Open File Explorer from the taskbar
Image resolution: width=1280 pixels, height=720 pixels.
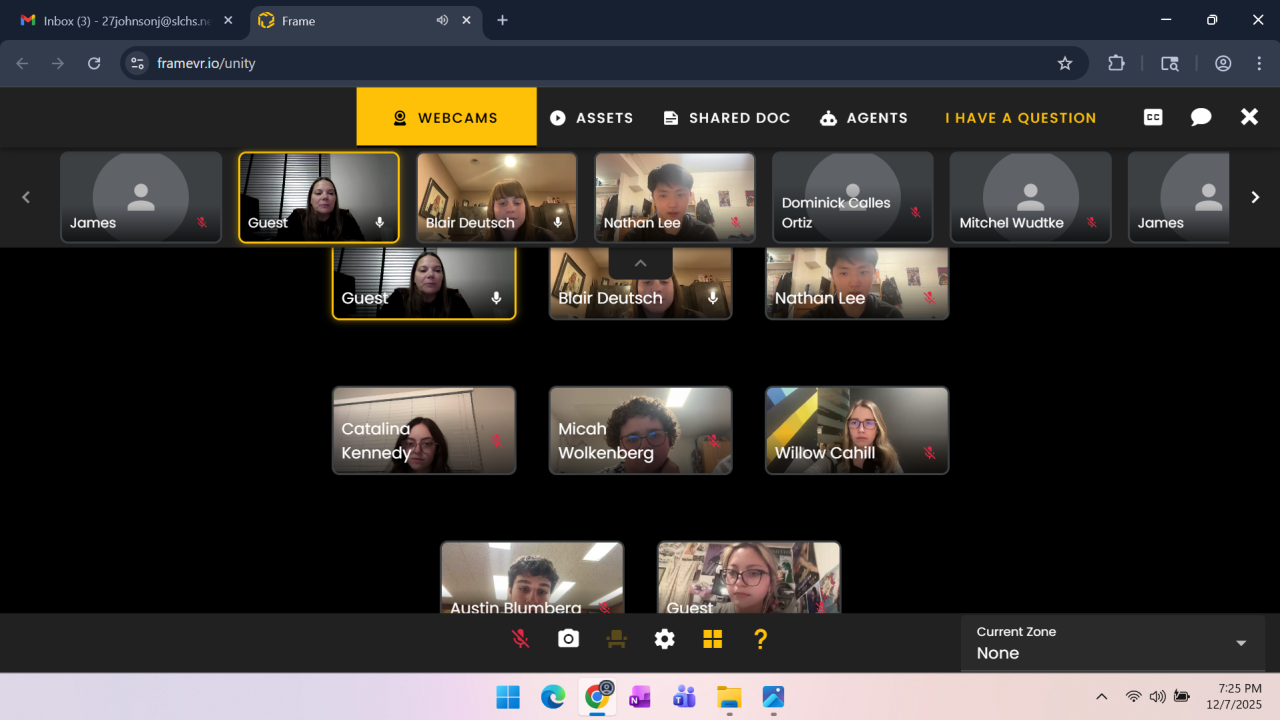coord(729,697)
